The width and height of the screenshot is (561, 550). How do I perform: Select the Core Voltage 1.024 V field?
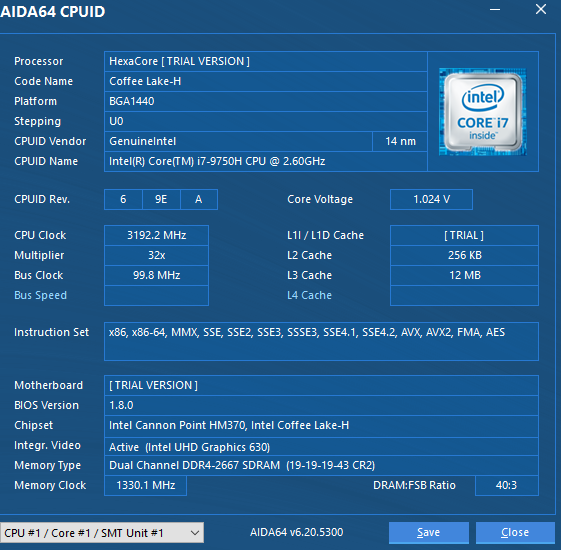tap(431, 199)
